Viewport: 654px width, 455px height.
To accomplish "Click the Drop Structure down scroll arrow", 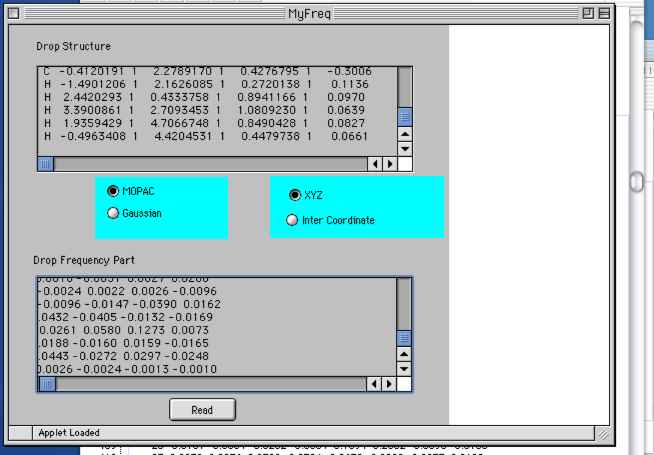I will click(x=405, y=148).
